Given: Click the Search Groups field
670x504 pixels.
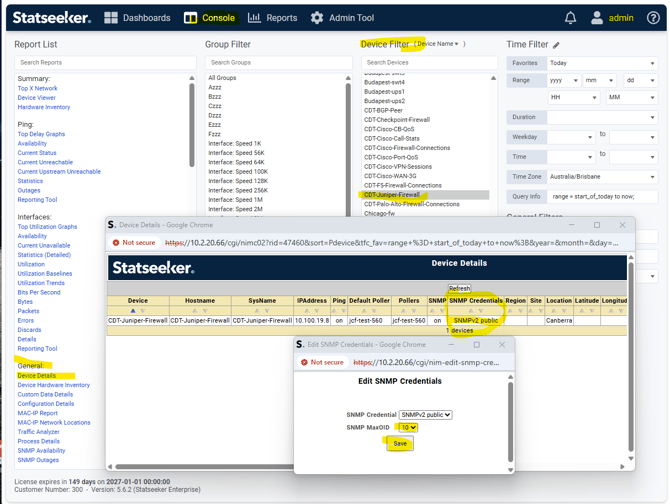Looking at the screenshot, I should coord(279,63).
